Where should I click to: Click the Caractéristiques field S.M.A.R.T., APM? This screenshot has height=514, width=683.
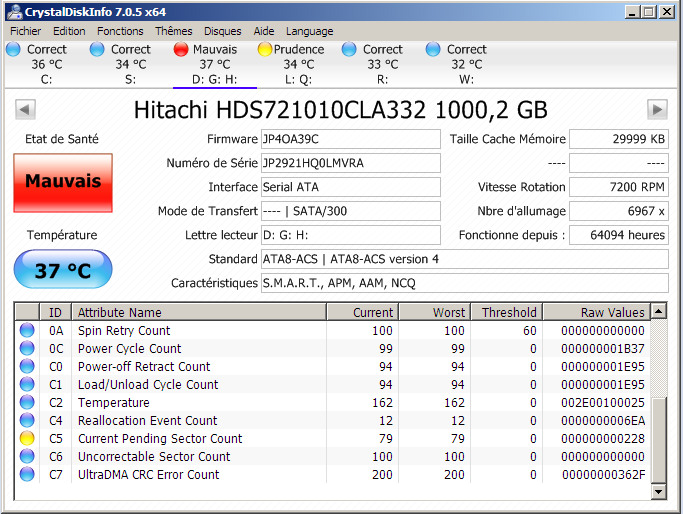point(465,283)
